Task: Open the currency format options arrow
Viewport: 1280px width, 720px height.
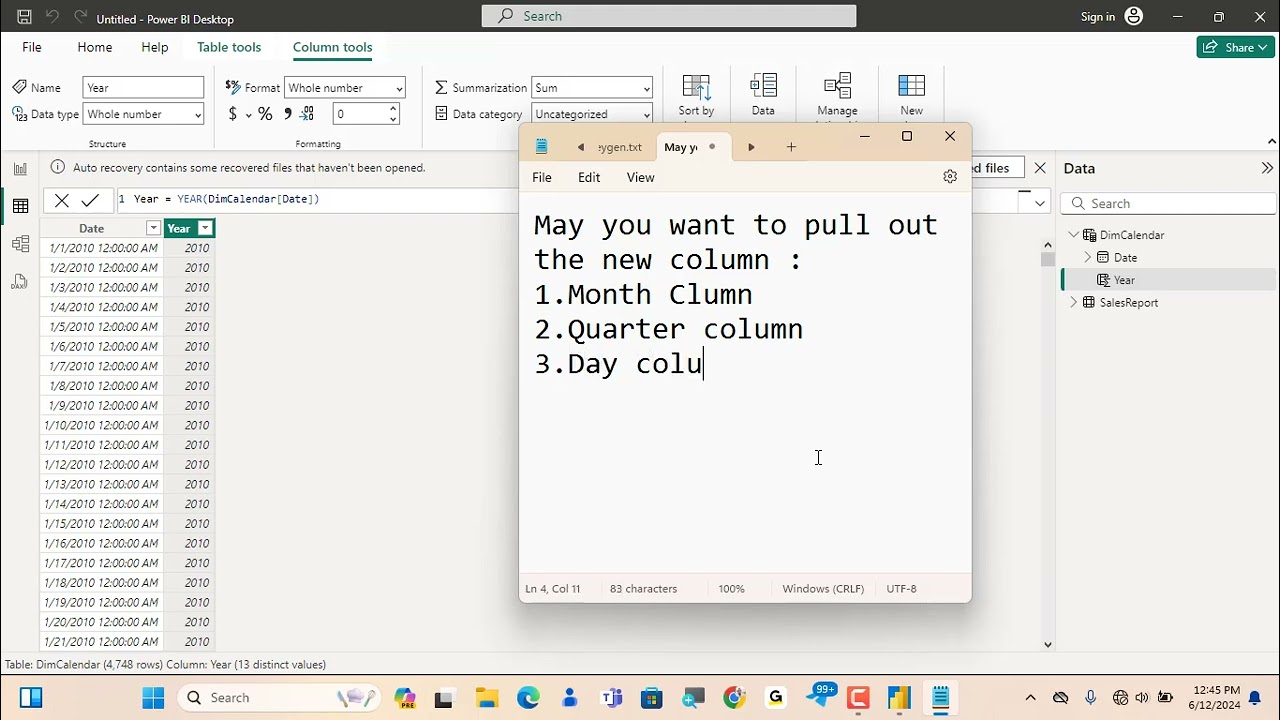Action: click(247, 115)
